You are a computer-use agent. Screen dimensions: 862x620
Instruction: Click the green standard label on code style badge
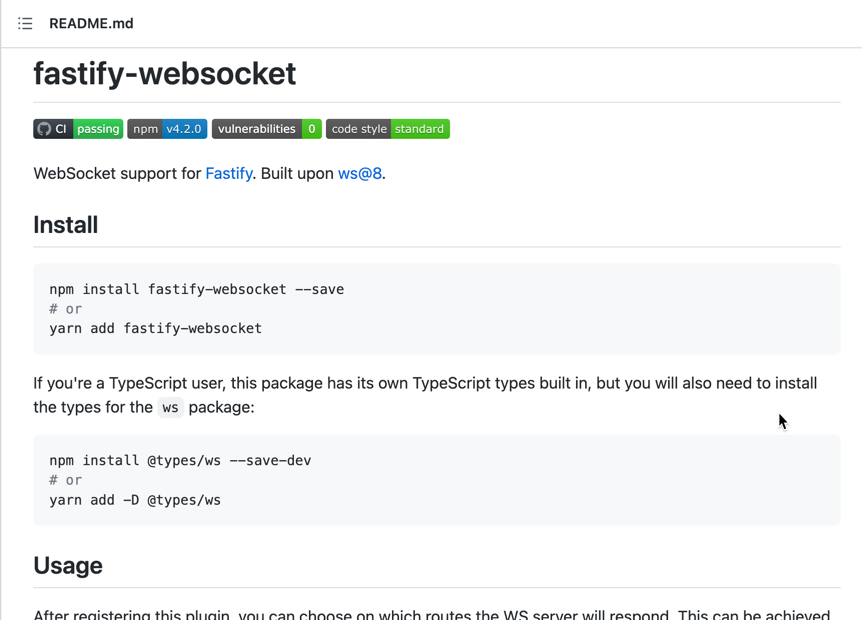tap(420, 128)
